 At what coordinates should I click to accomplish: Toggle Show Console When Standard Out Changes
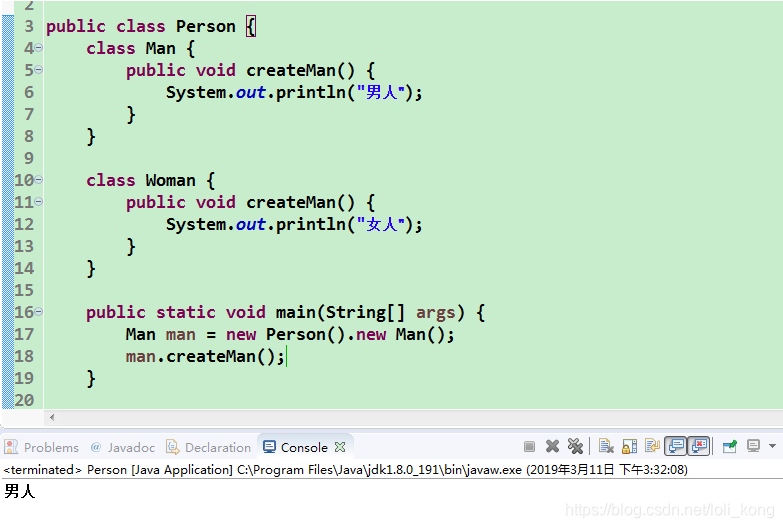(676, 446)
